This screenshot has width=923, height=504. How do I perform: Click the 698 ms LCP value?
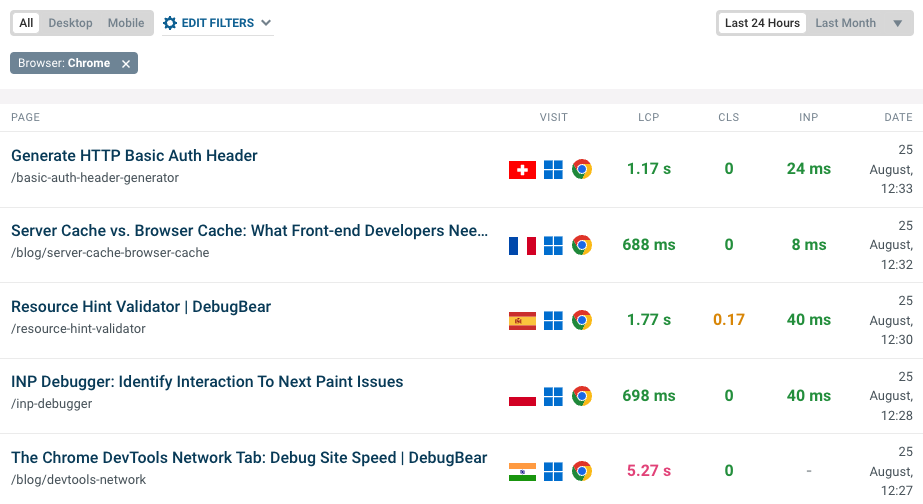649,396
